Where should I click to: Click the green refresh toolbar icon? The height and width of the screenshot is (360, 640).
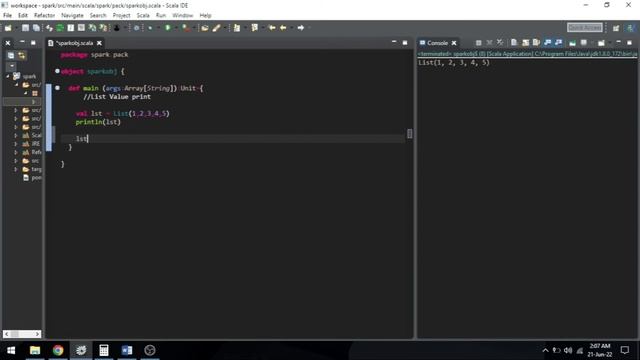click(x=60, y=28)
